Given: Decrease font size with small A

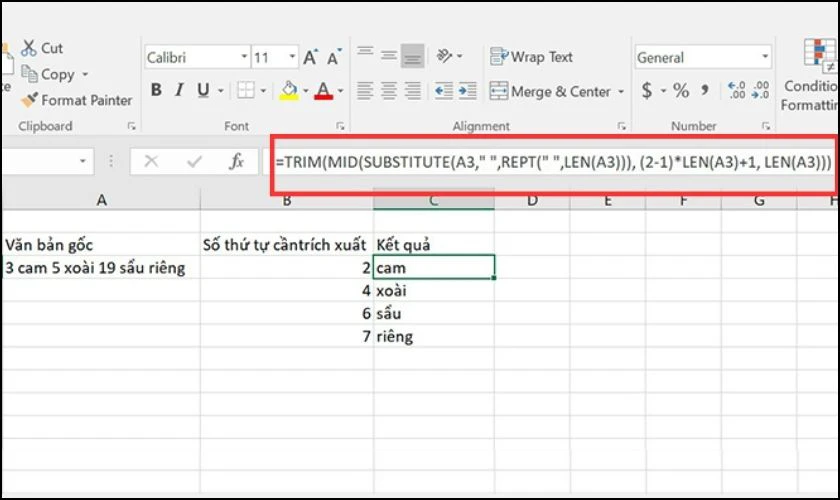Looking at the screenshot, I should 334,57.
